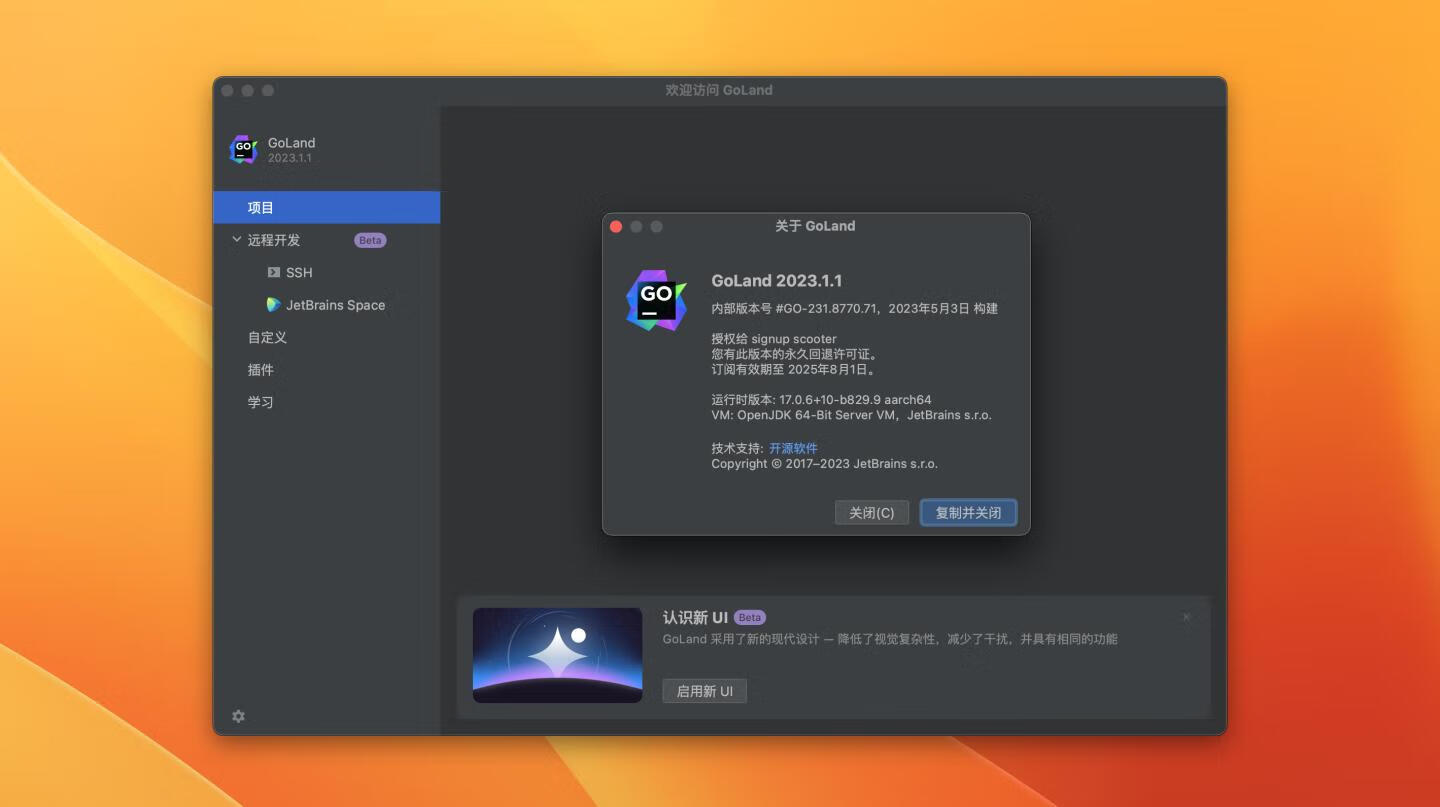Viewport: 1440px width, 807px height.
Task: Click the 认识新 UI banner heading
Action: (695, 617)
